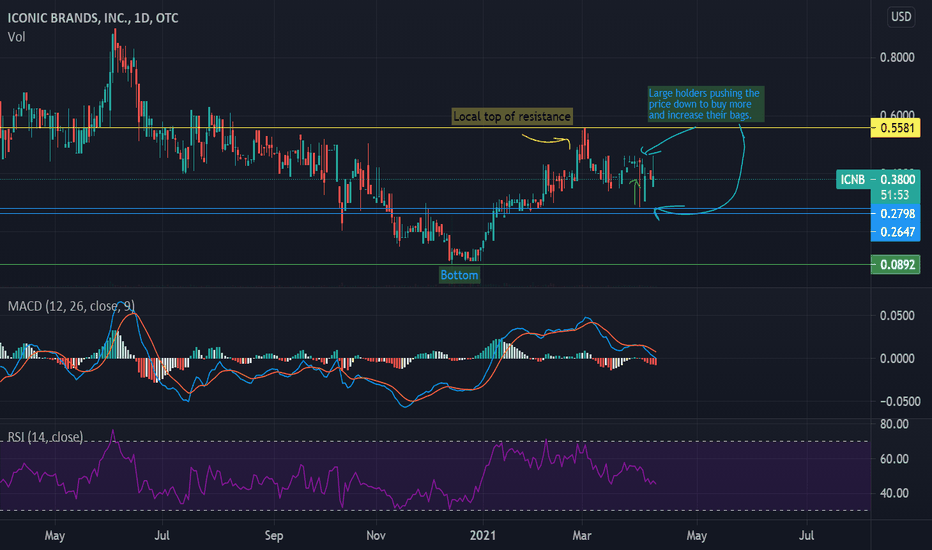Image resolution: width=932 pixels, height=550 pixels.
Task: Click the blue 0.2798 price label
Action: coord(895,213)
